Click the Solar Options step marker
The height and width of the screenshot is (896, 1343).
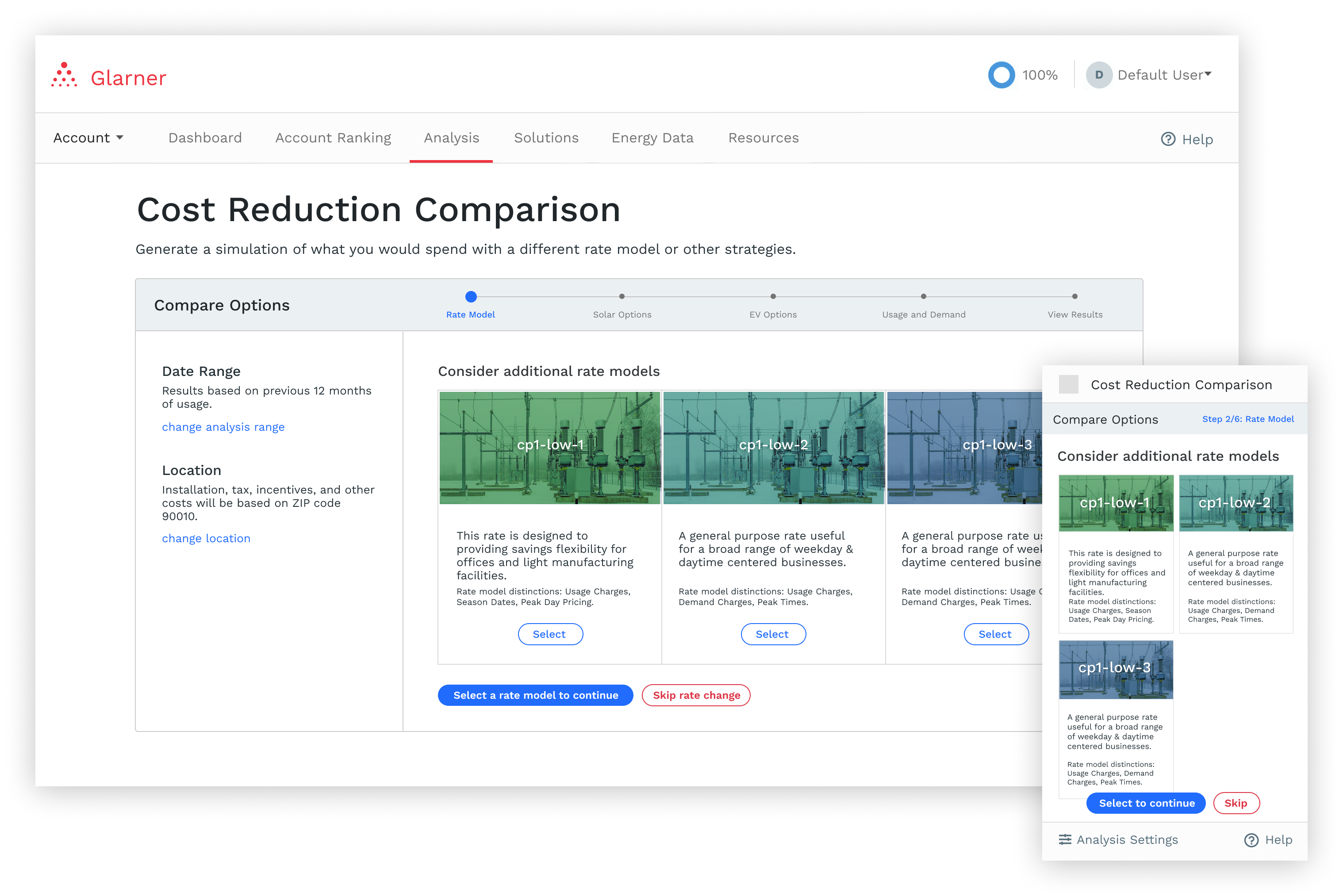(x=622, y=296)
